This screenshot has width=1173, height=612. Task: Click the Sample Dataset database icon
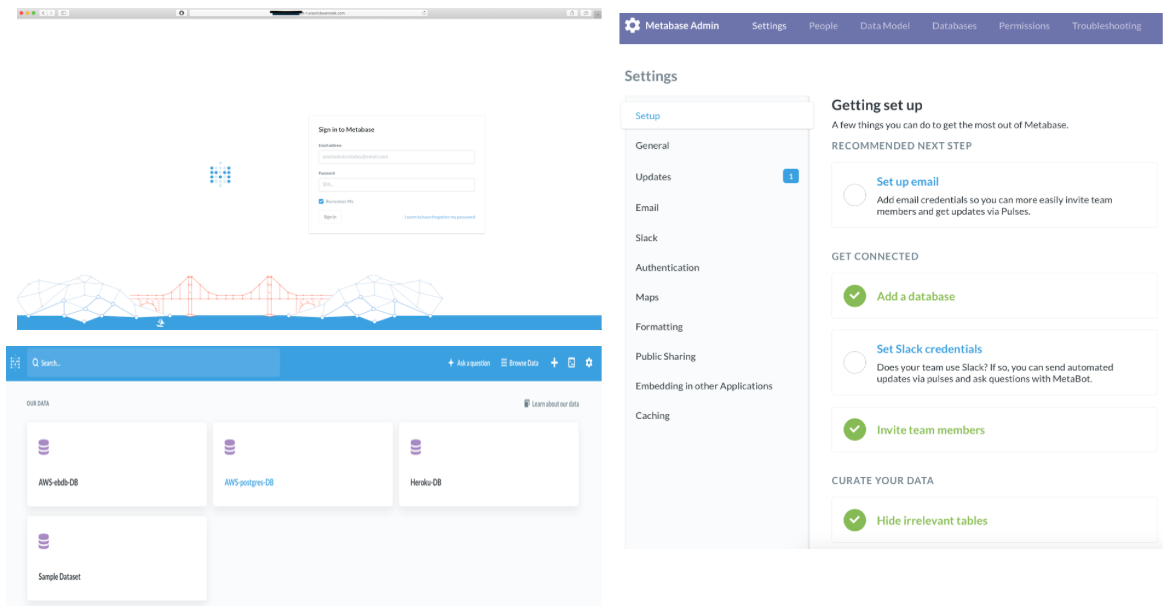pos(44,541)
